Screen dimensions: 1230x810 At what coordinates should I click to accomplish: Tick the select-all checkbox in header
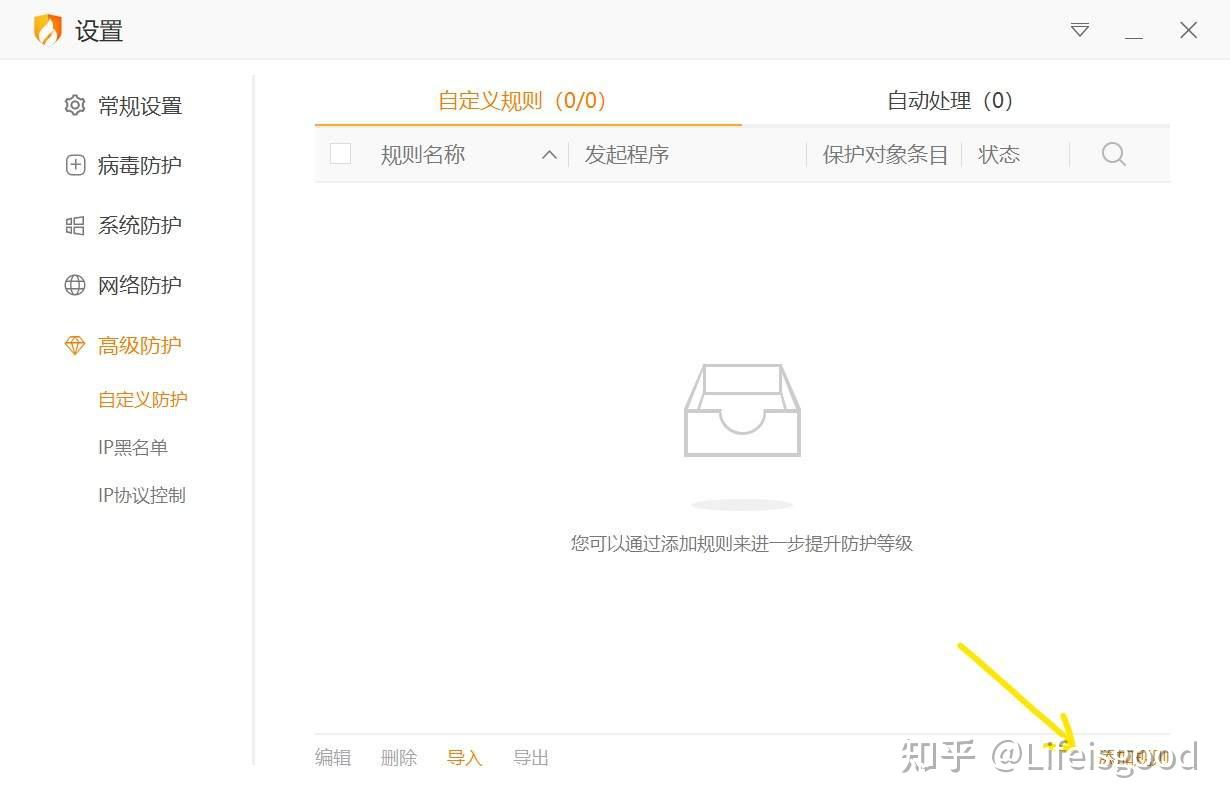340,154
